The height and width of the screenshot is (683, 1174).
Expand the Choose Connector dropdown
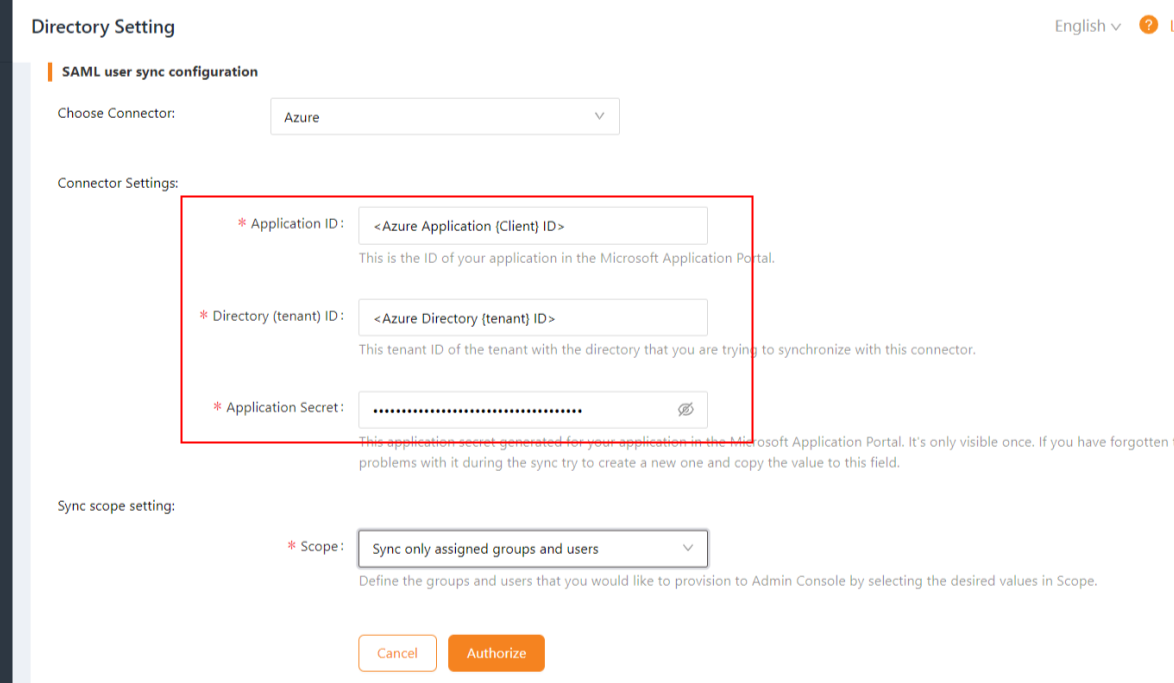pyautogui.click(x=444, y=116)
